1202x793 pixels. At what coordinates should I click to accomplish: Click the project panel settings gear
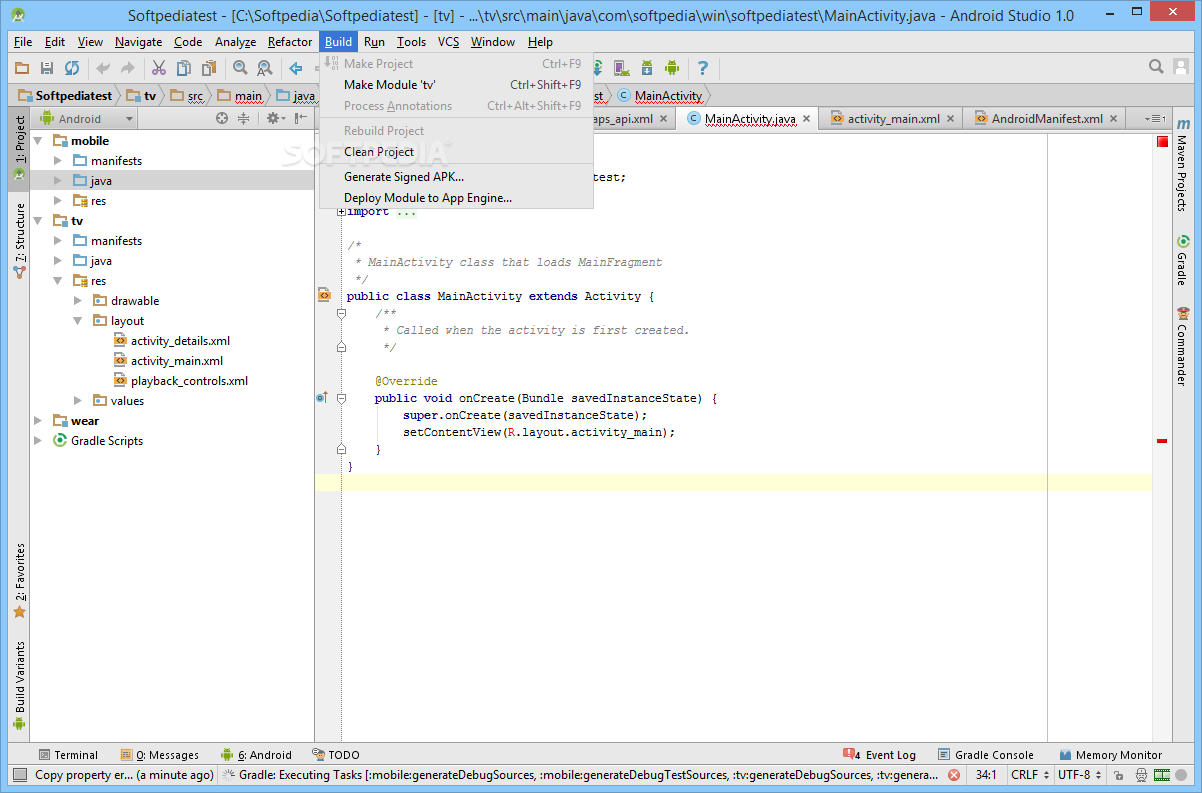(x=274, y=118)
